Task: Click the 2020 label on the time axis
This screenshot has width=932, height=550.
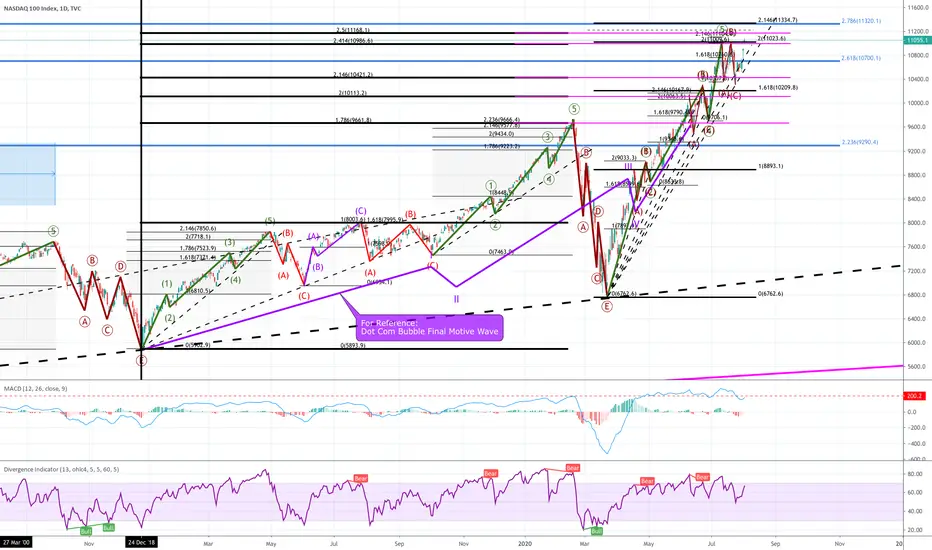Action: pyautogui.click(x=525, y=543)
